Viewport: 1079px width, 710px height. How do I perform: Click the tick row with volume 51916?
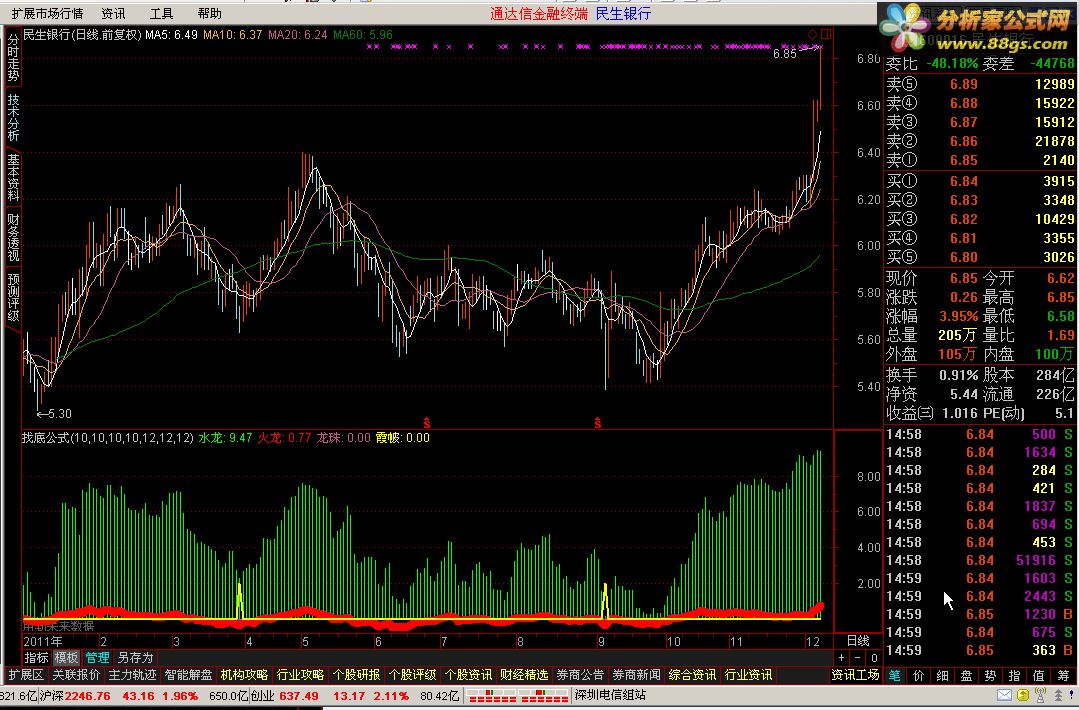pos(979,560)
